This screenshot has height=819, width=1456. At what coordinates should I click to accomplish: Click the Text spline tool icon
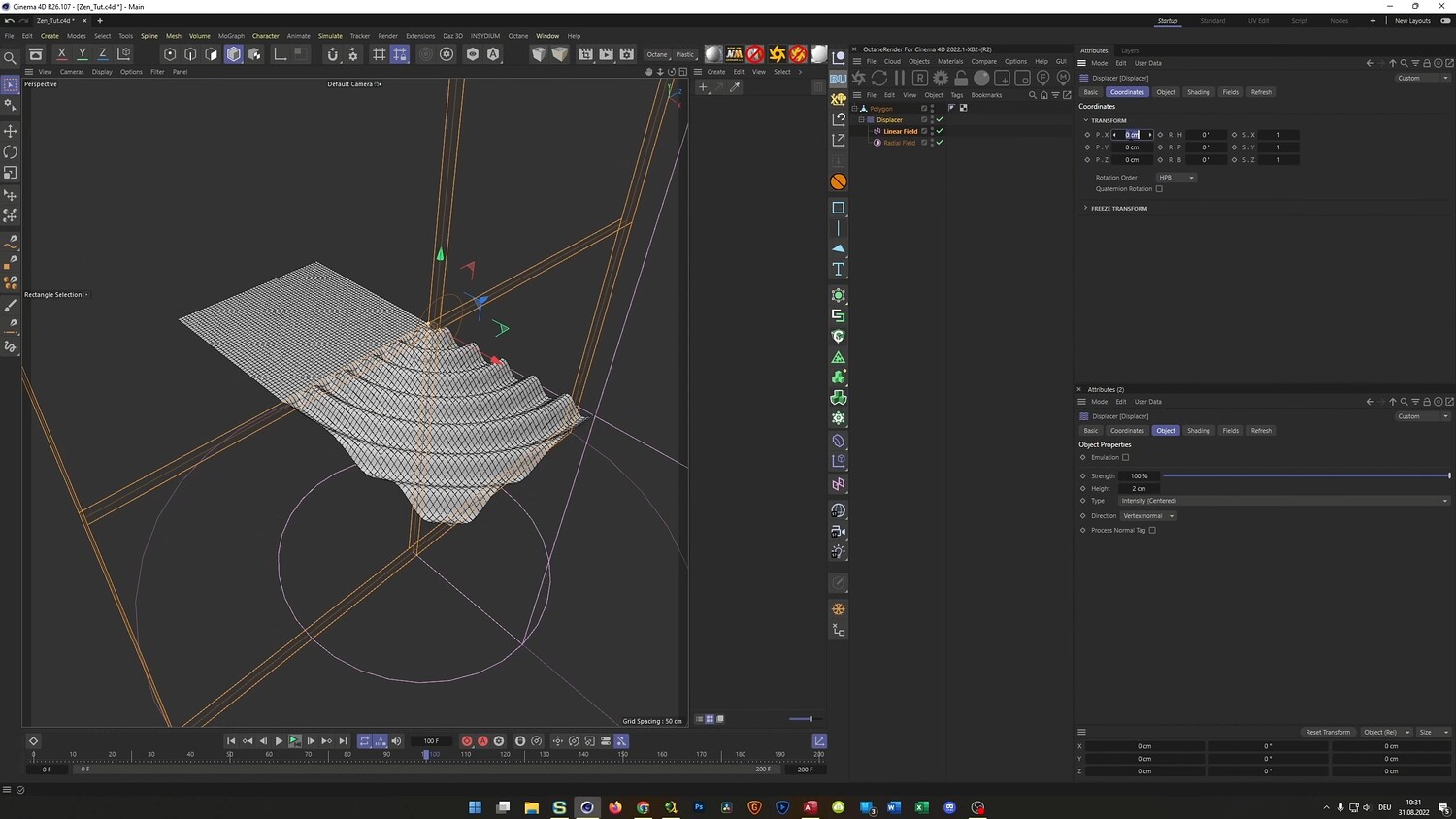(x=839, y=269)
